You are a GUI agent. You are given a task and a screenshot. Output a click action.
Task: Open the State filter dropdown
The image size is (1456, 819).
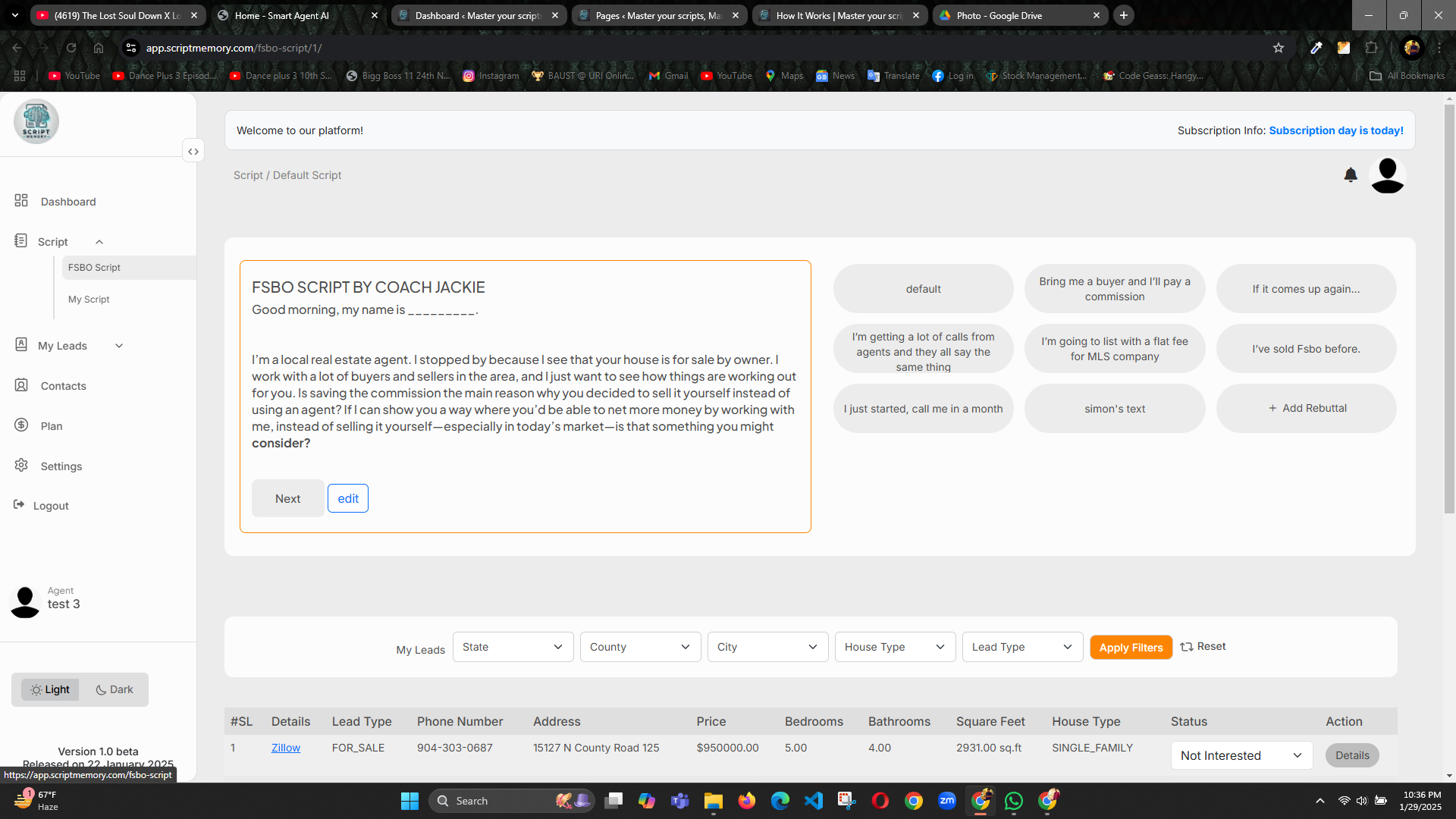pos(513,647)
